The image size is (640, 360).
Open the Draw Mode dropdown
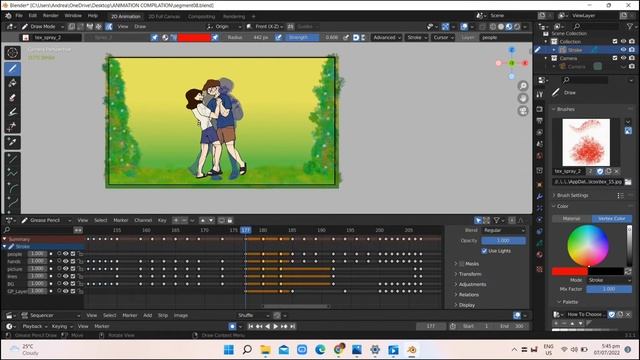tap(42, 27)
